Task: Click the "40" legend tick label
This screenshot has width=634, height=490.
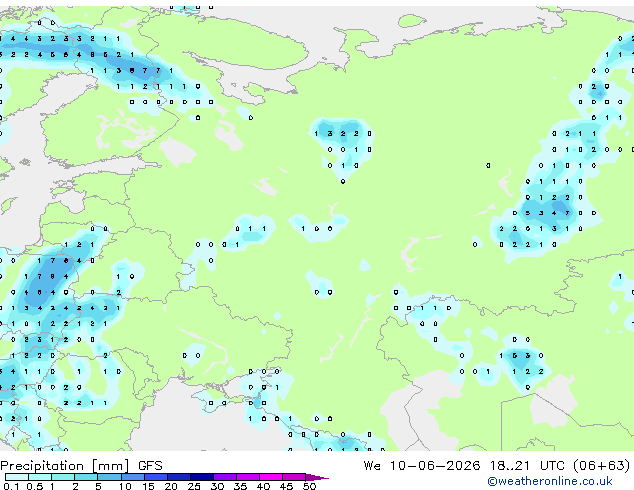Action: [x=264, y=486]
